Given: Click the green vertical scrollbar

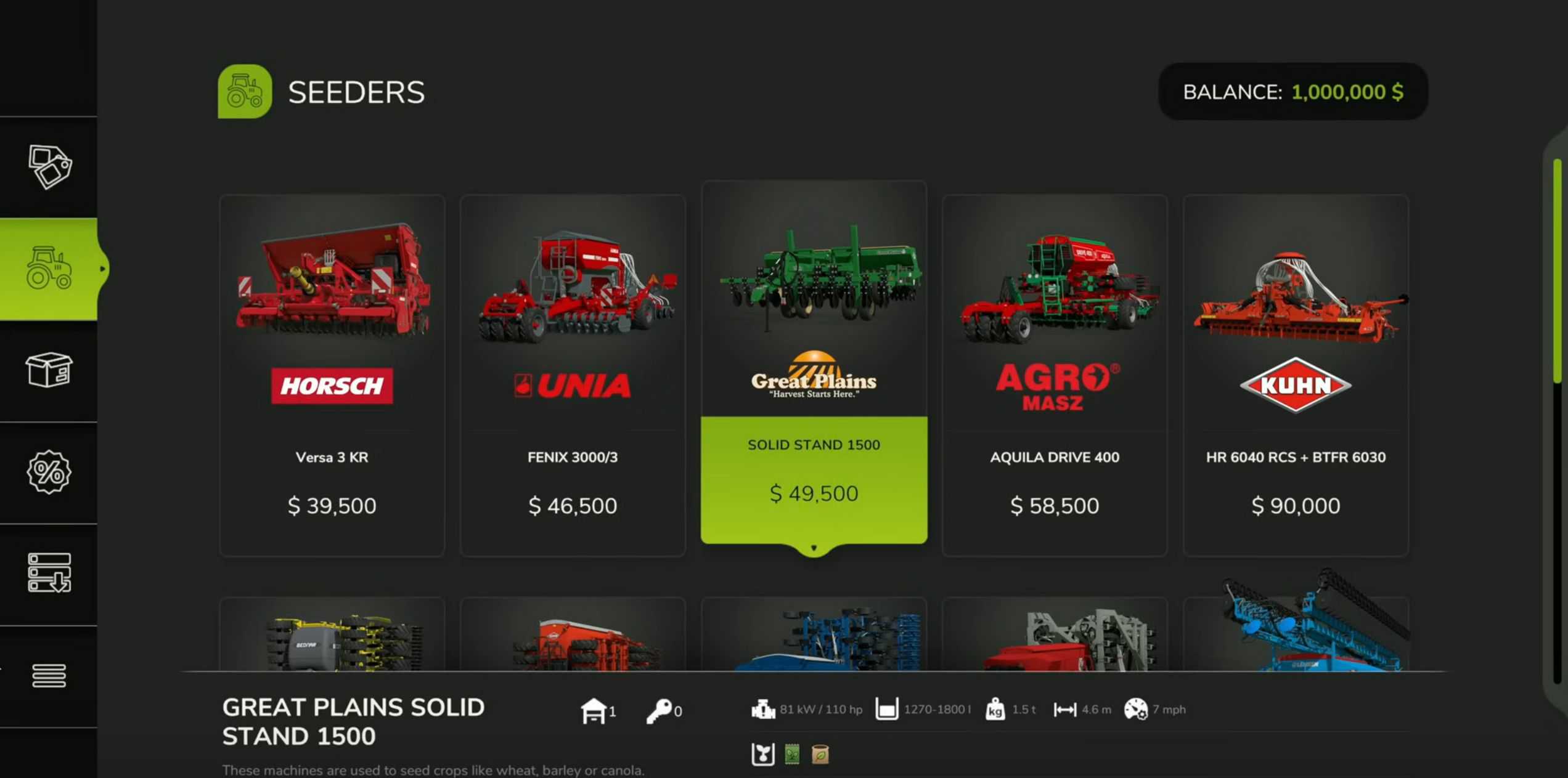Looking at the screenshot, I should click(x=1557, y=271).
